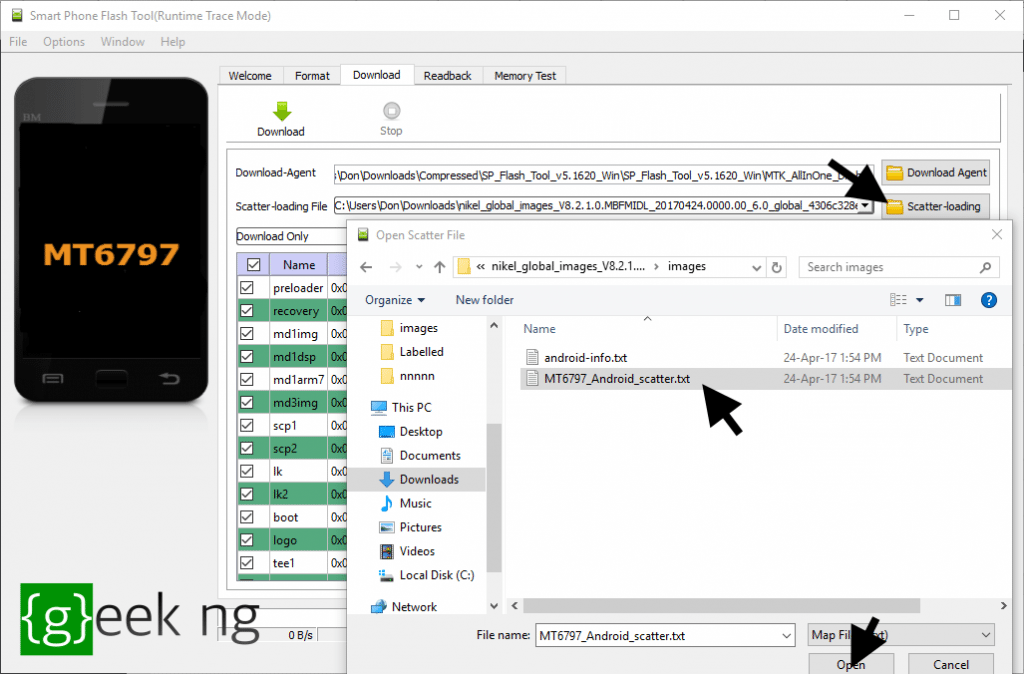Go forward in the file dialog

tap(395, 267)
